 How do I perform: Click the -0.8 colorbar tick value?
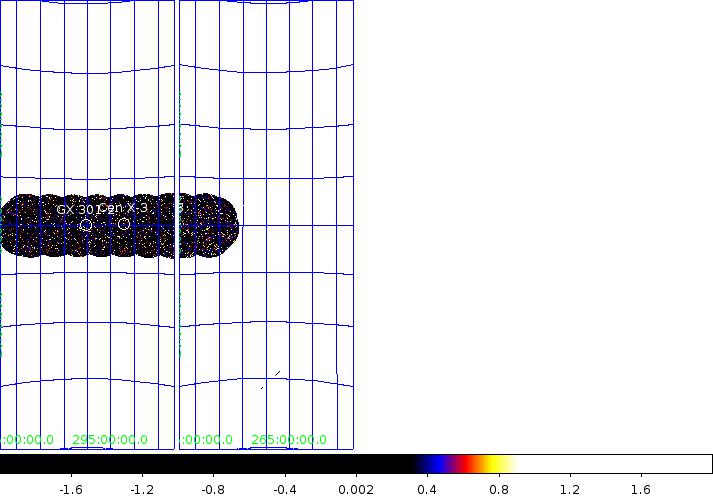tap(214, 490)
